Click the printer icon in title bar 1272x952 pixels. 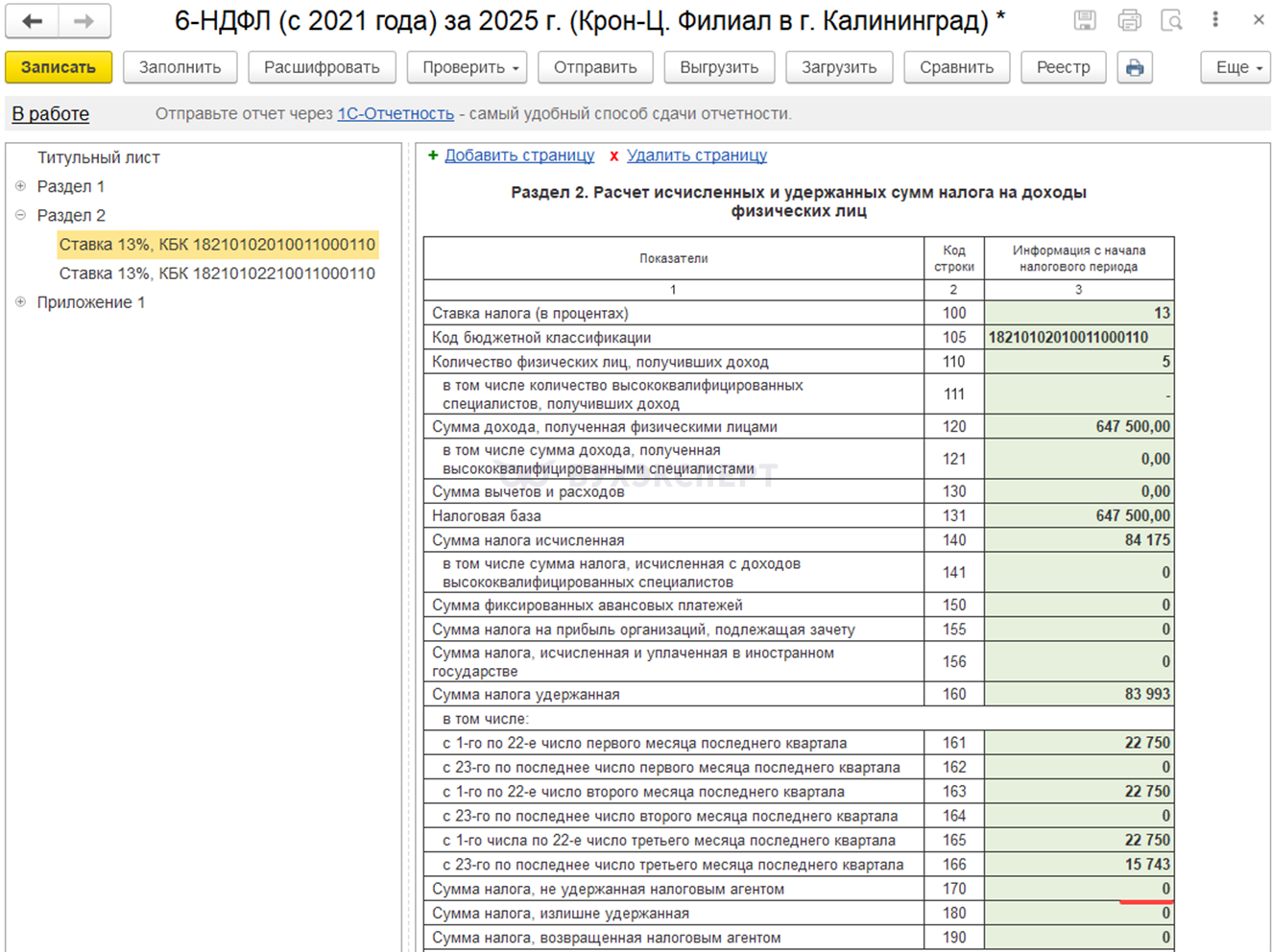[1129, 20]
